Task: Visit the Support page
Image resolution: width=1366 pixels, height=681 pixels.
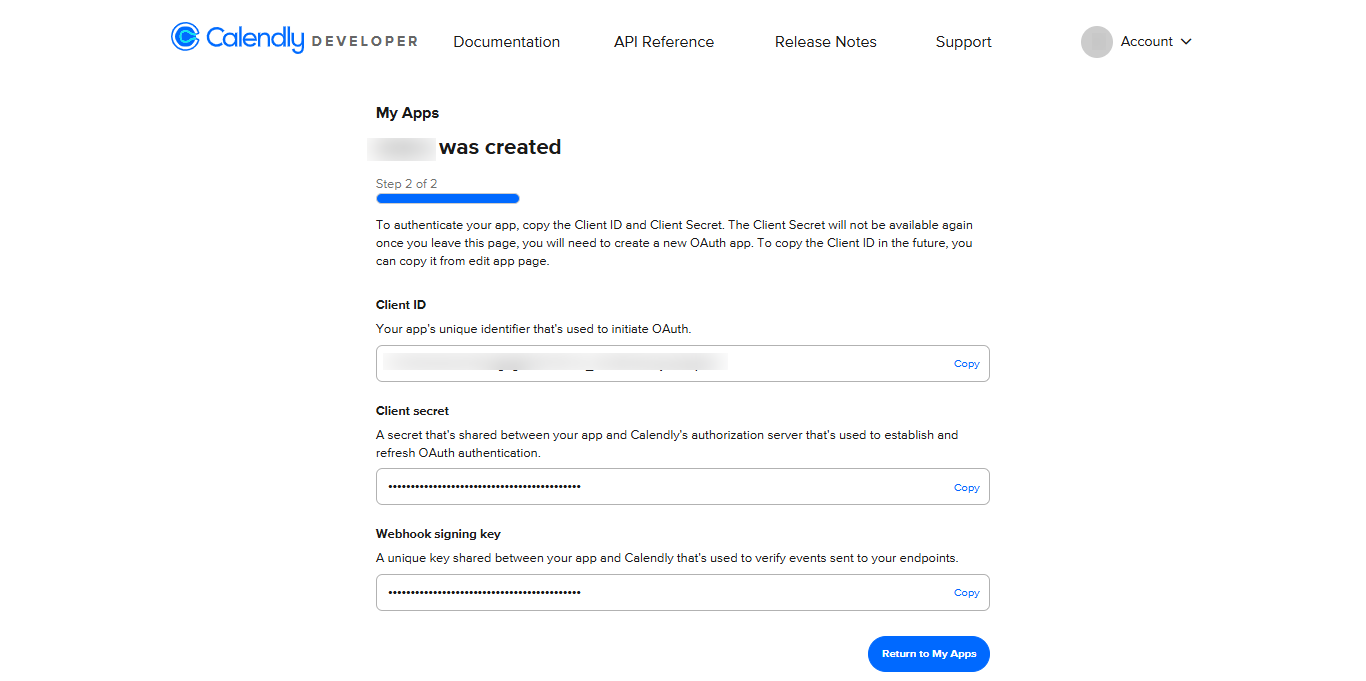Action: (963, 42)
